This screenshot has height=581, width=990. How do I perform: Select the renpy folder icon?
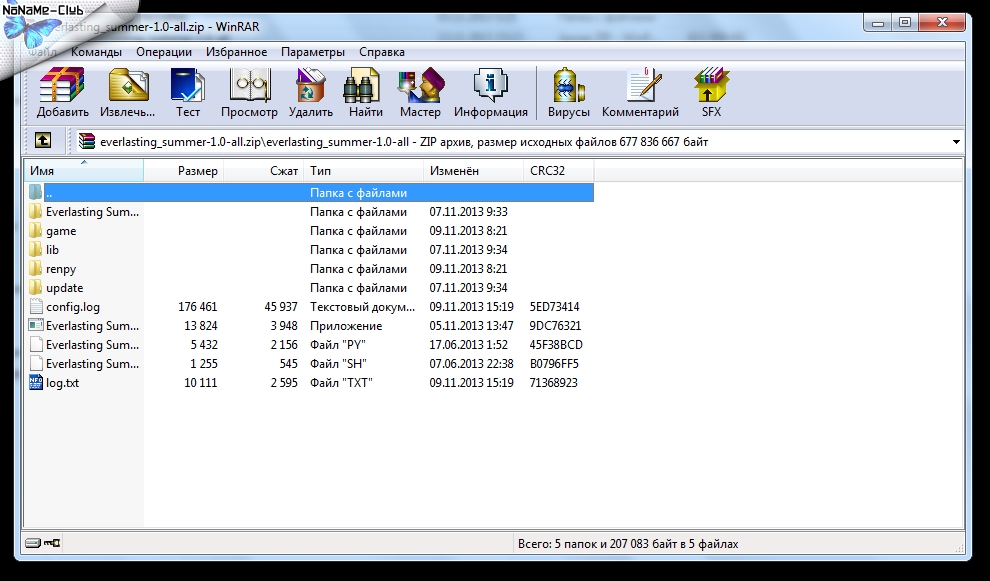(x=36, y=268)
